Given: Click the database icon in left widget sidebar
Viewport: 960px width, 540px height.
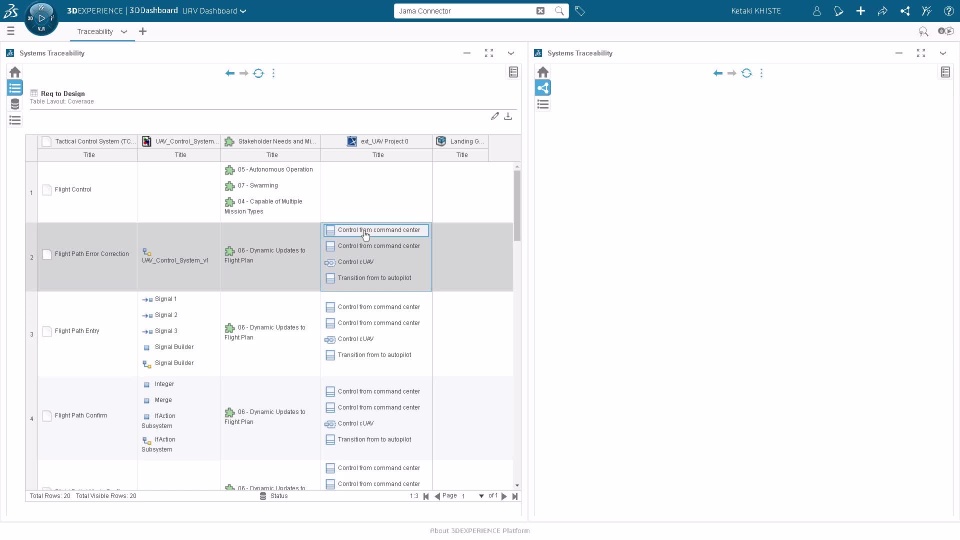Looking at the screenshot, I should point(15,104).
